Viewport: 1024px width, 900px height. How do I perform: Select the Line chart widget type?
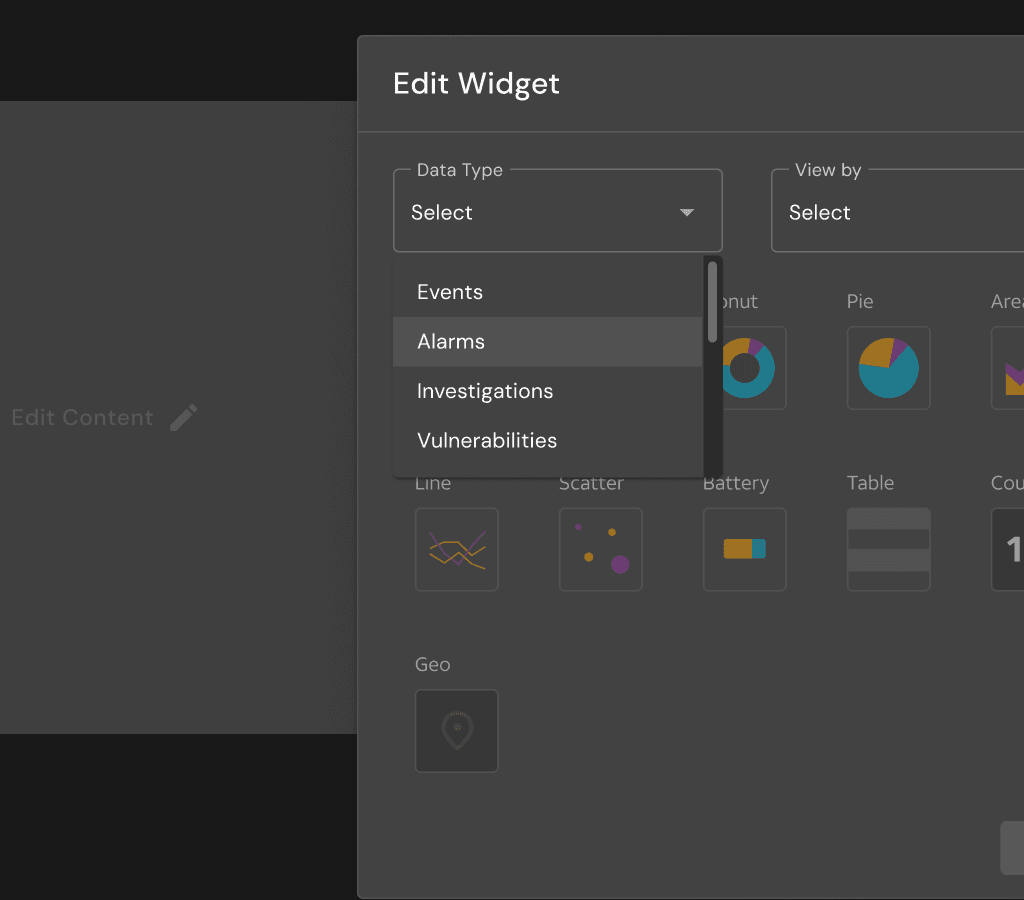pyautogui.click(x=456, y=549)
